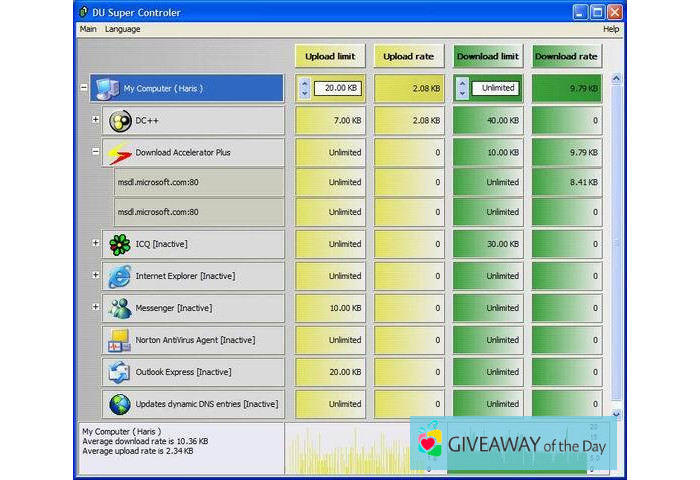The image size is (700, 480).
Task: Open the Language menu
Action: coord(123,29)
